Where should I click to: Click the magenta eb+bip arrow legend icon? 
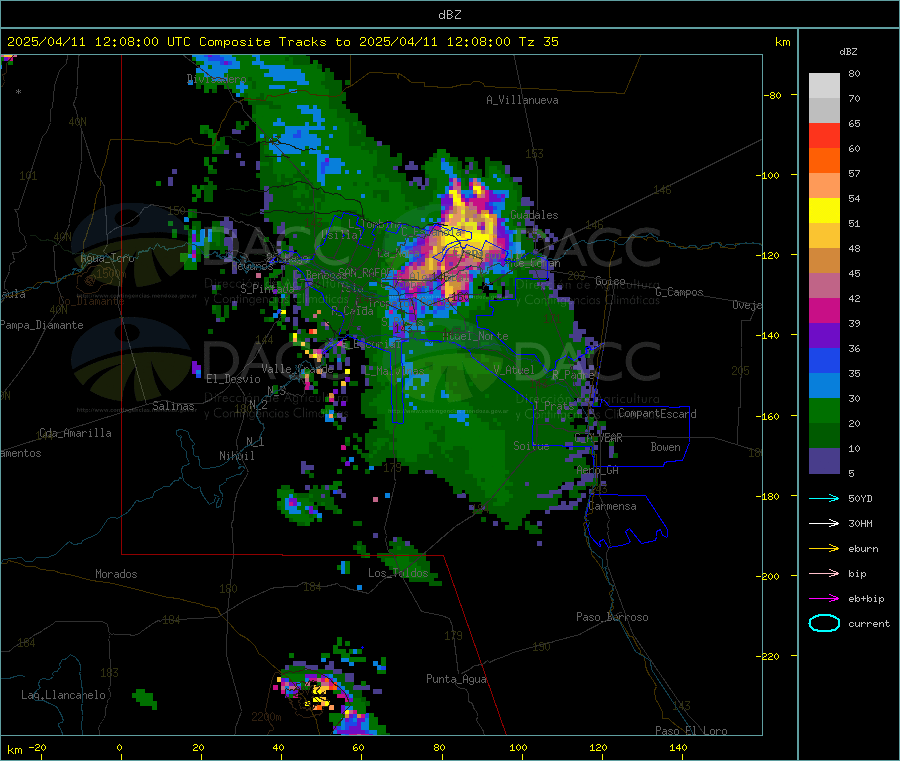tap(824, 599)
